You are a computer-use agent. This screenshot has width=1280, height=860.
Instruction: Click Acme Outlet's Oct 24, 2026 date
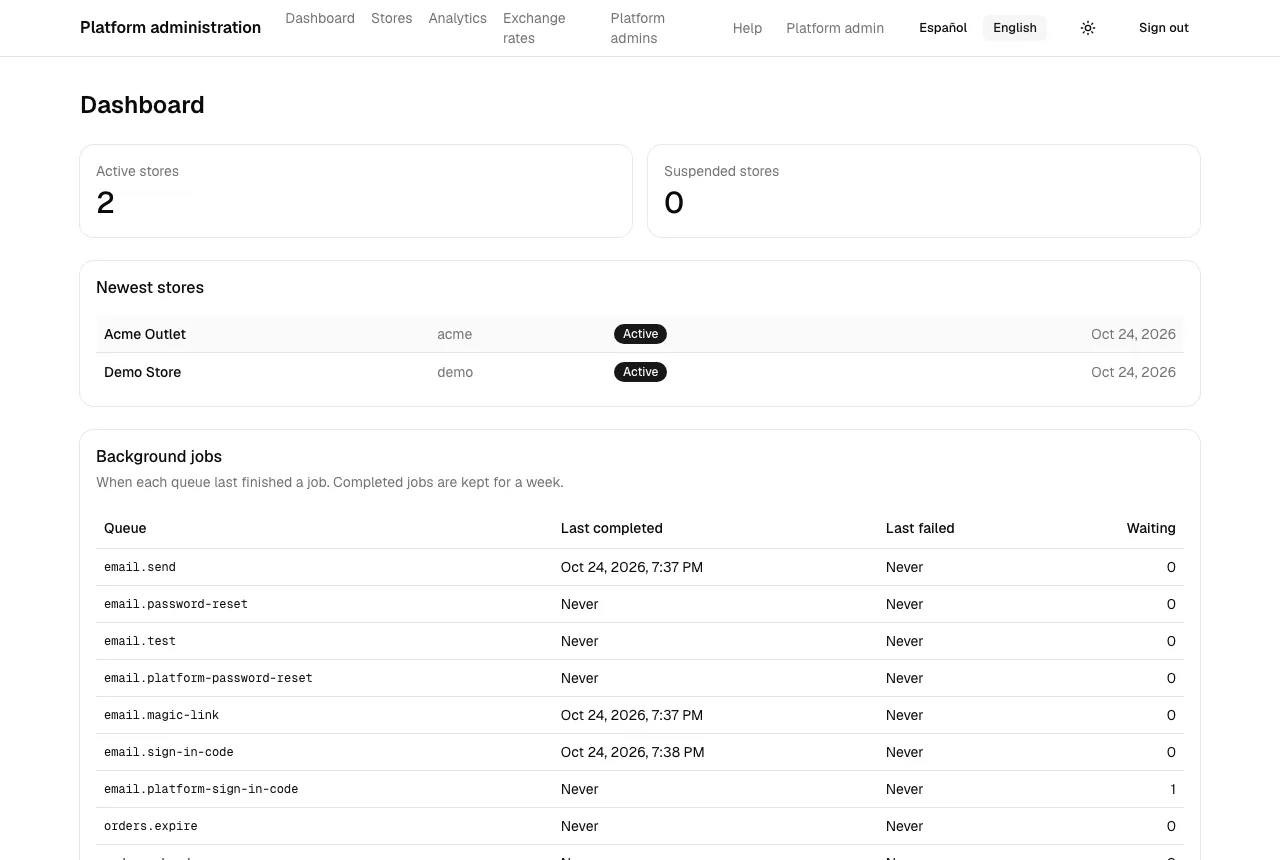pyautogui.click(x=1133, y=334)
